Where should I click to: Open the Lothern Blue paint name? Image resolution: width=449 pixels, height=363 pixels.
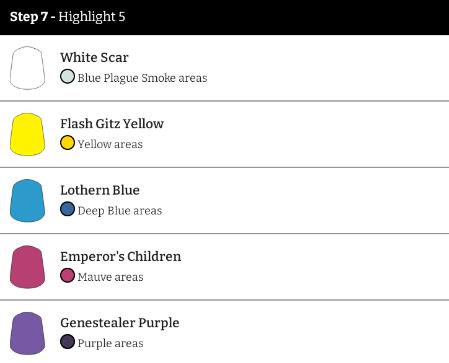click(100, 190)
